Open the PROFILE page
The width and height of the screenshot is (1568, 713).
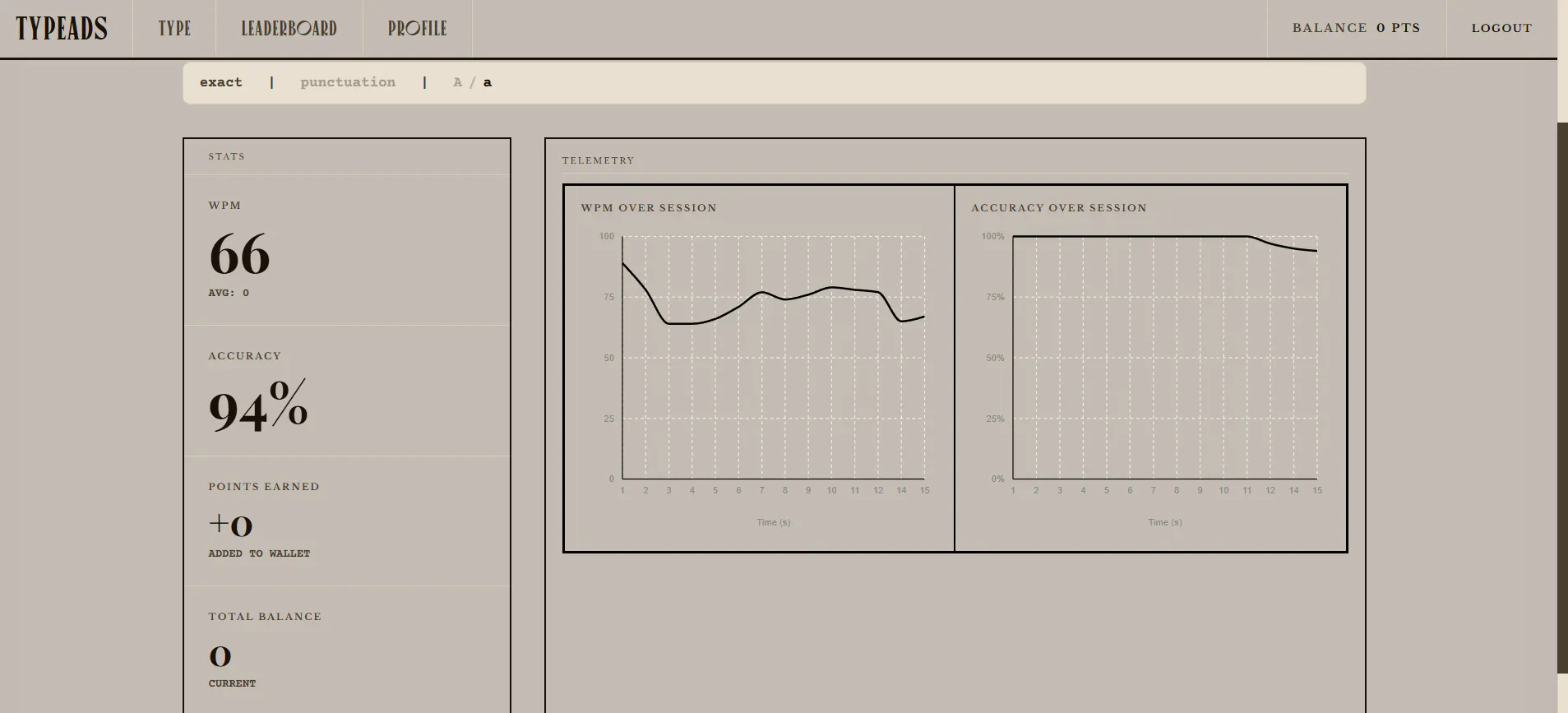417,29
